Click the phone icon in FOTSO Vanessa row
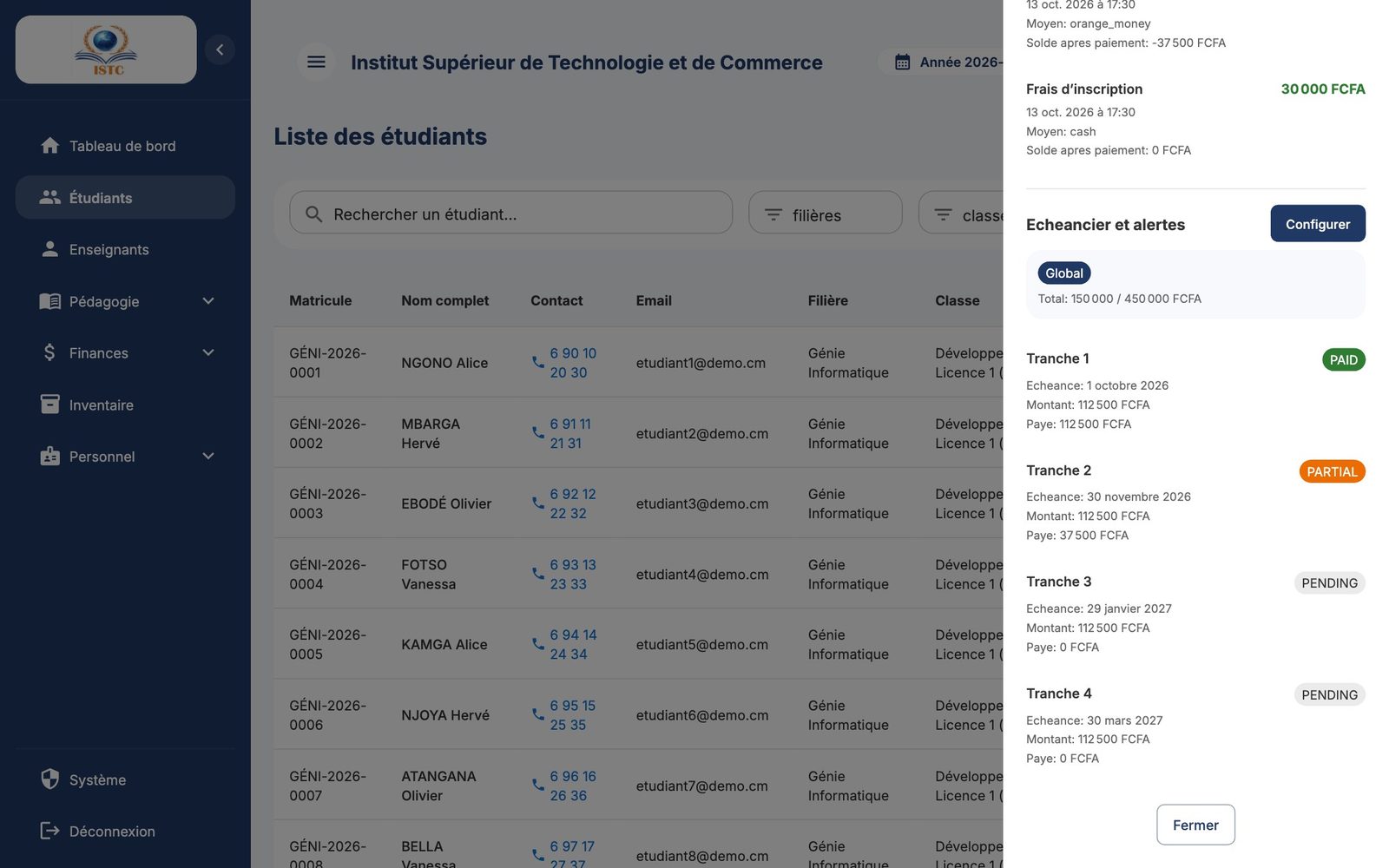The width and height of the screenshot is (1389, 868). (538, 574)
